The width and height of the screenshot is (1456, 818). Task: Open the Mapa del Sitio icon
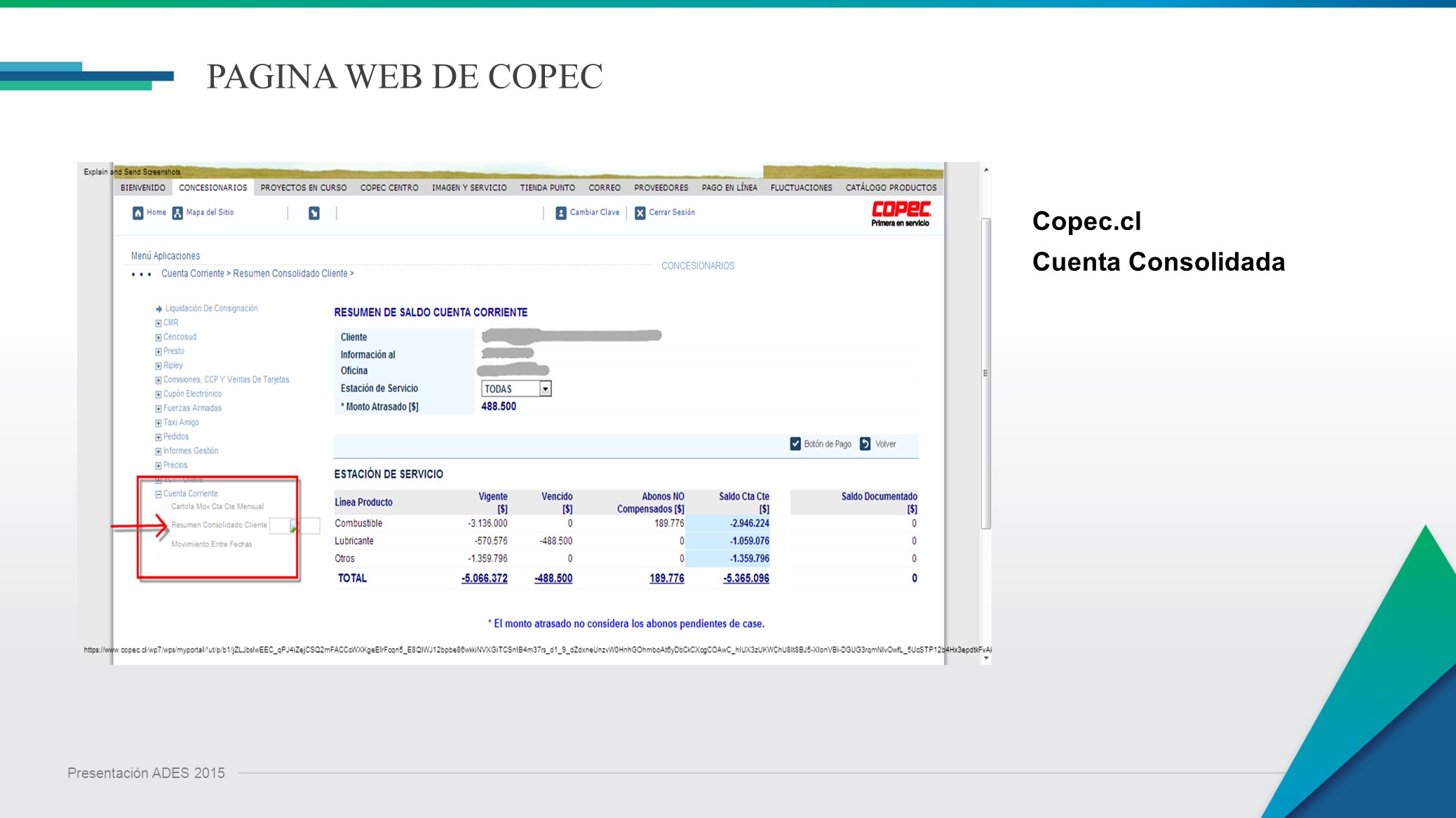(x=177, y=213)
